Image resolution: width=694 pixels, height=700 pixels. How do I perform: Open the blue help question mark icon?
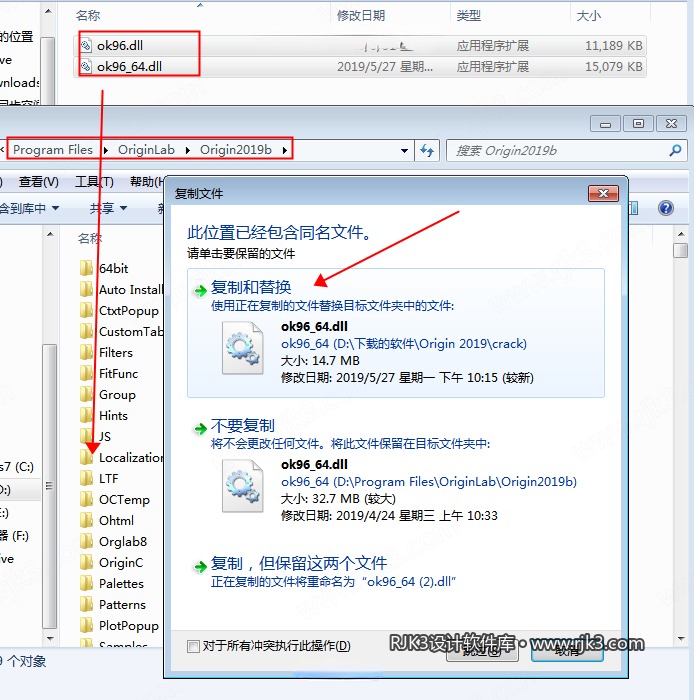[x=665, y=208]
